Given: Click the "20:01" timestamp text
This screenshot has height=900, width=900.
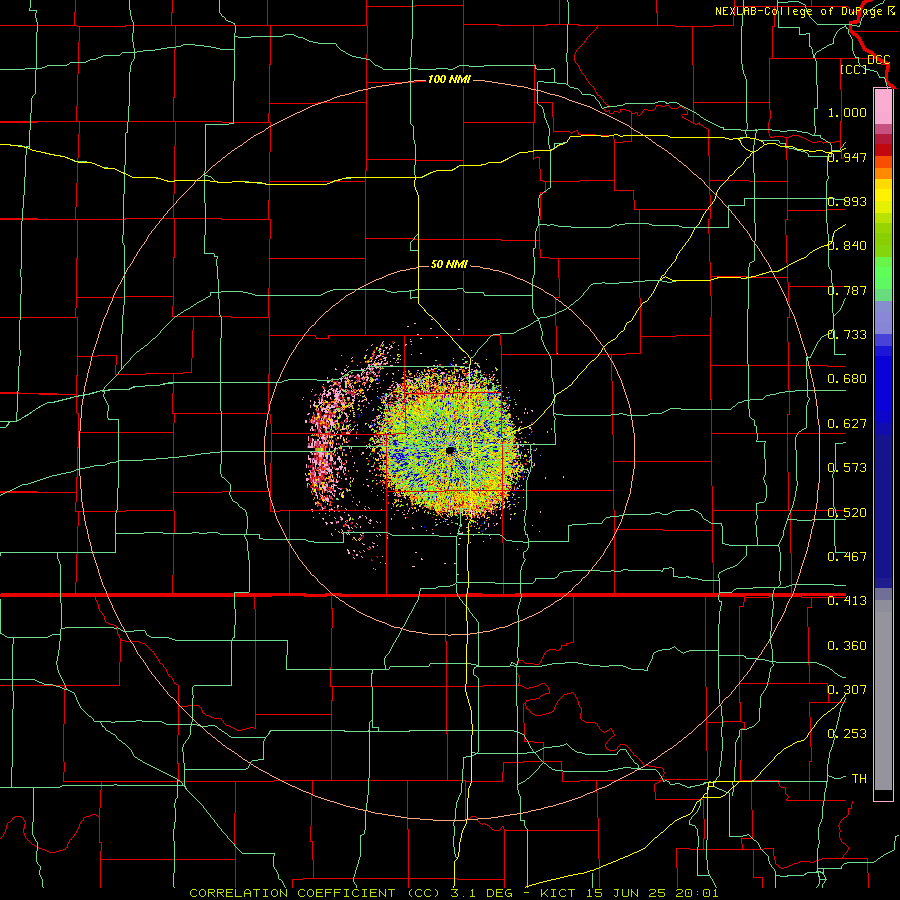Looking at the screenshot, I should [x=695, y=893].
